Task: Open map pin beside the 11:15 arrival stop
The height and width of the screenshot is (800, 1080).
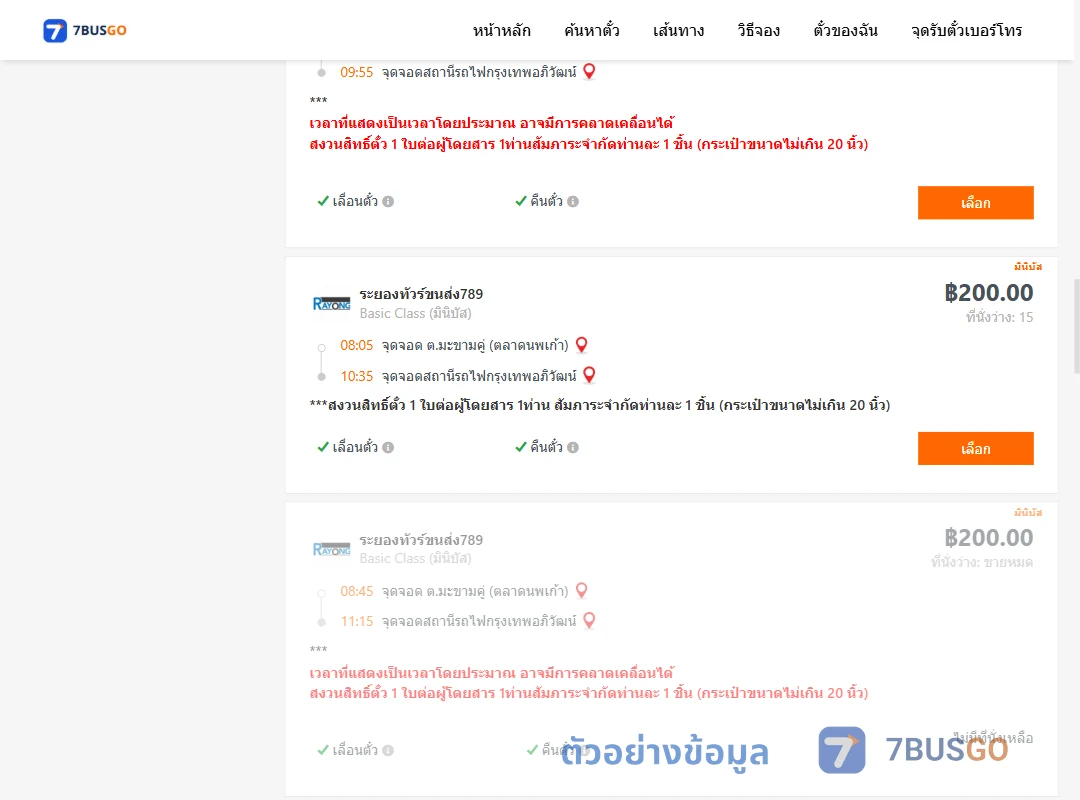Action: click(x=589, y=621)
